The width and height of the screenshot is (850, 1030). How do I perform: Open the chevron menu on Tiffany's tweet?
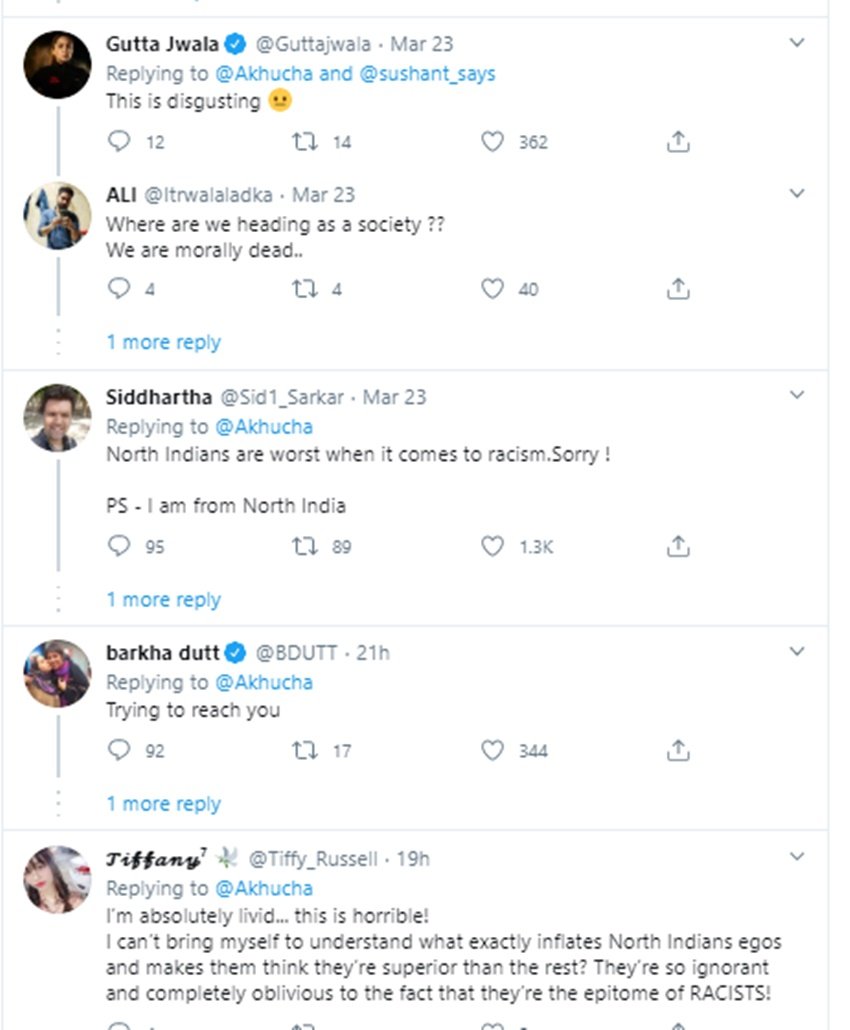coord(797,856)
